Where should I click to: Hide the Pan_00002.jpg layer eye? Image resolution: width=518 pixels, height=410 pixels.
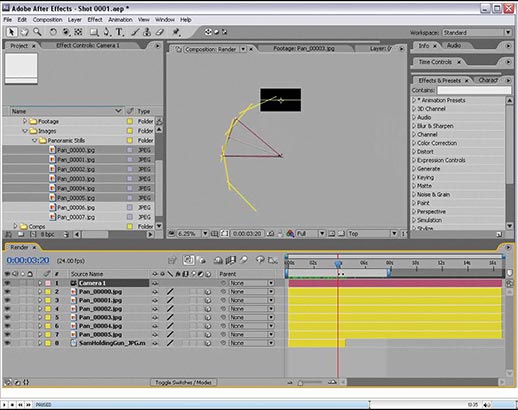7,309
